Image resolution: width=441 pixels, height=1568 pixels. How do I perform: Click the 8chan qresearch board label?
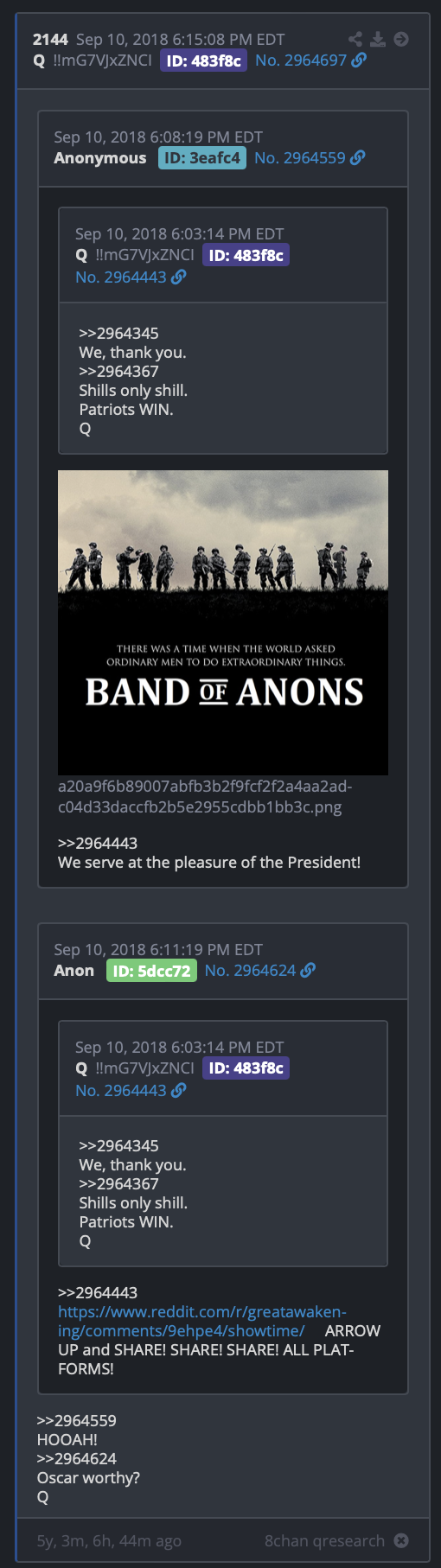click(x=324, y=1540)
